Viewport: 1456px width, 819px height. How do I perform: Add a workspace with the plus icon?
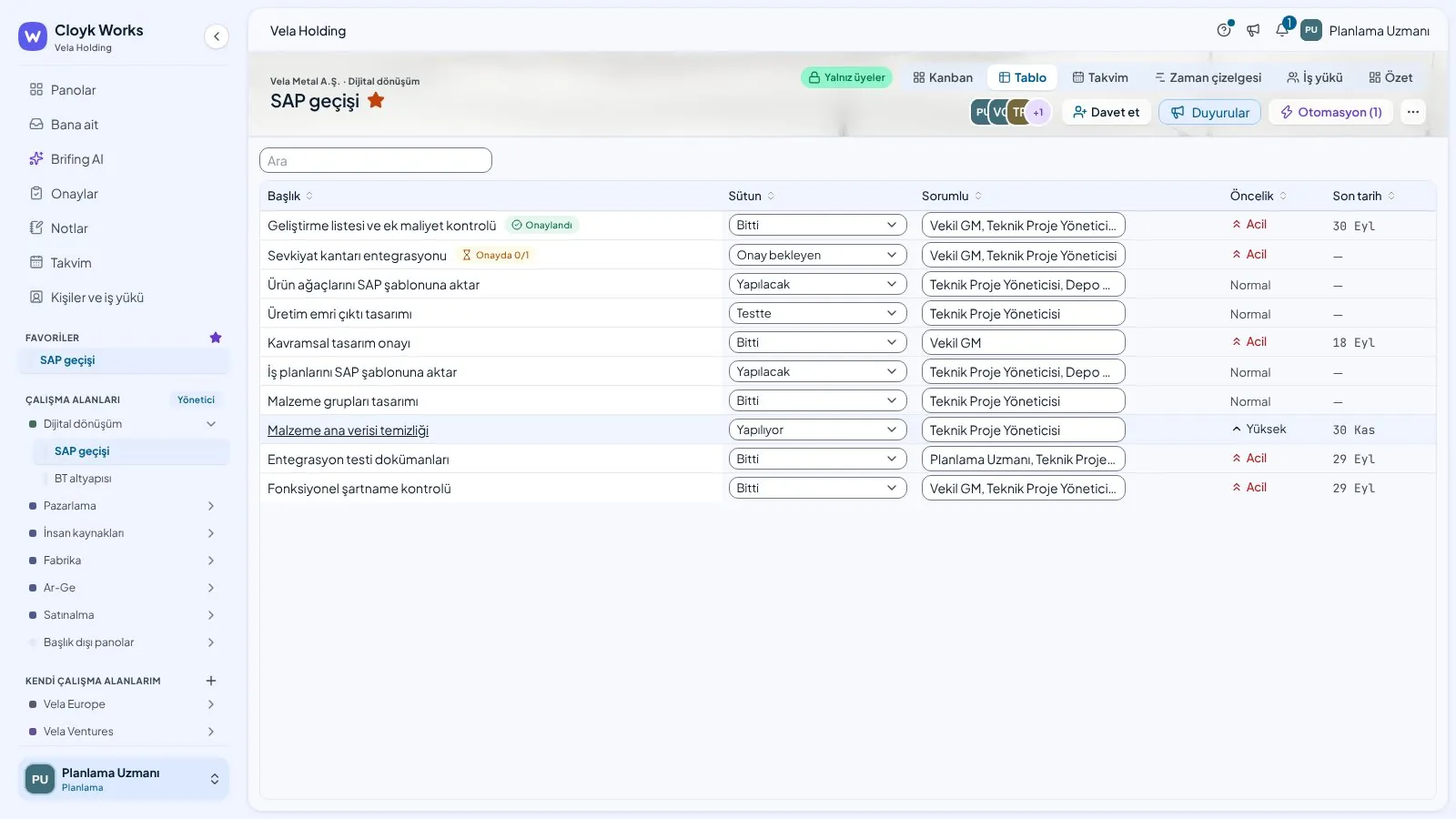coord(211,681)
